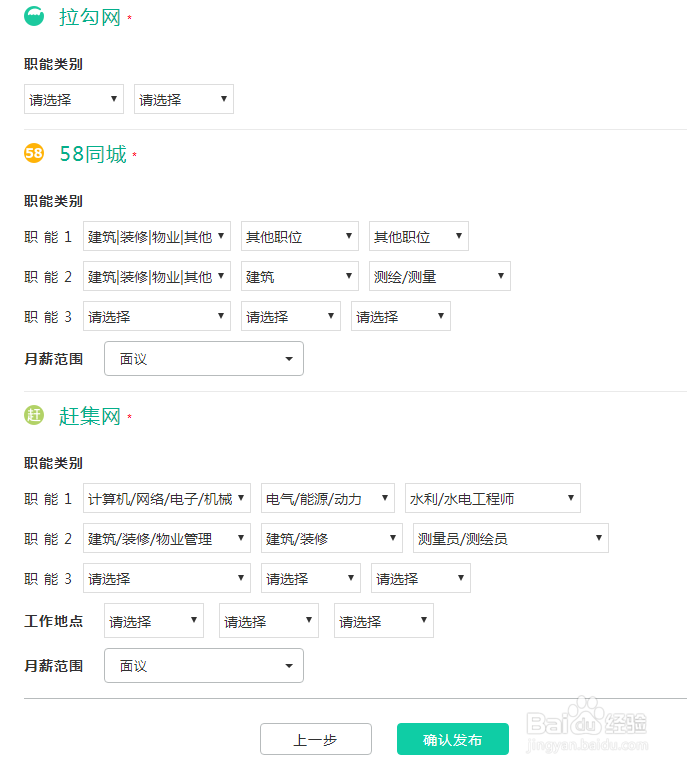Open first 拉勾网 job category dropdown
687x769 pixels.
tap(73, 99)
